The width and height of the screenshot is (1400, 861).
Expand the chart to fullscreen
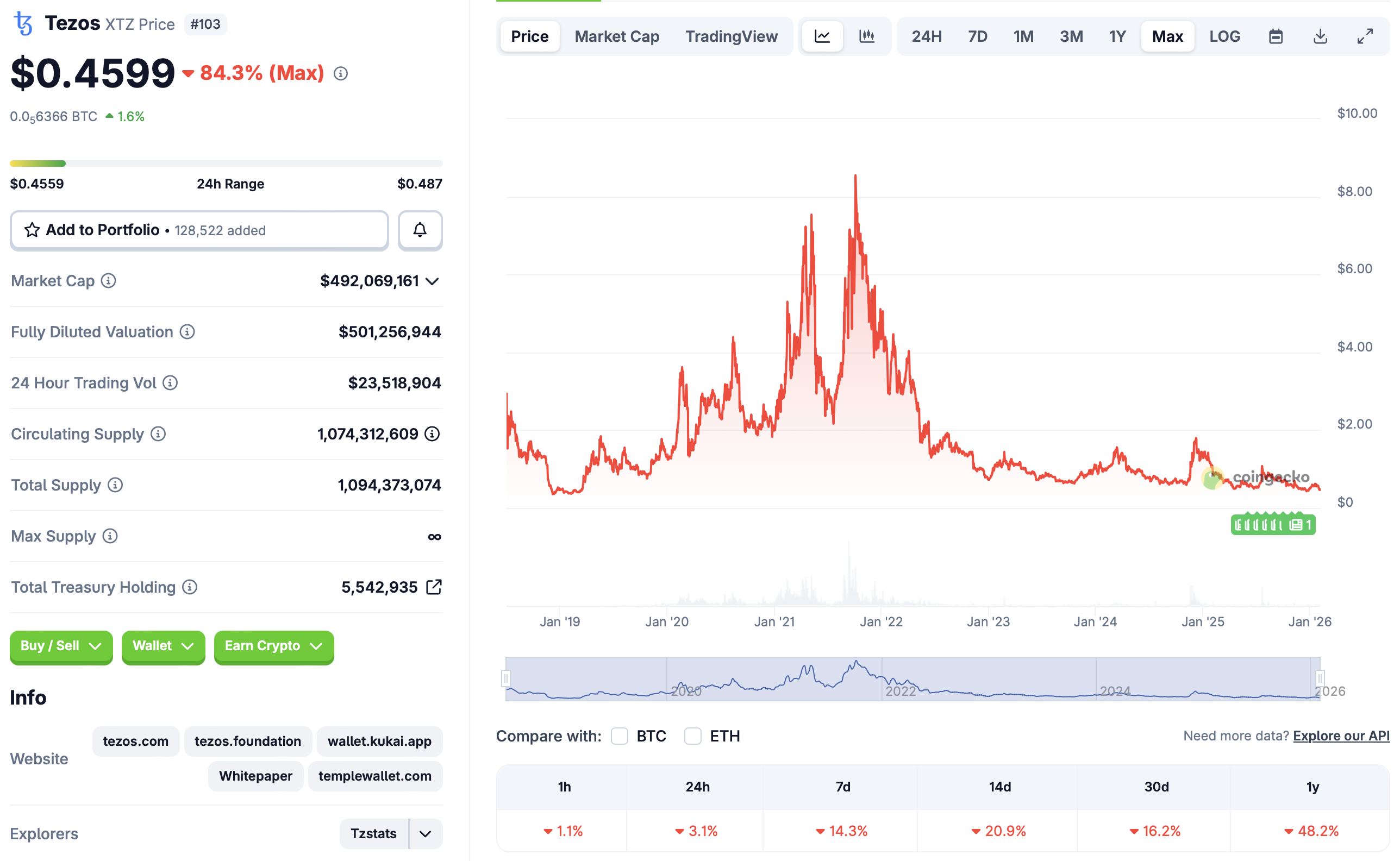click(1365, 36)
